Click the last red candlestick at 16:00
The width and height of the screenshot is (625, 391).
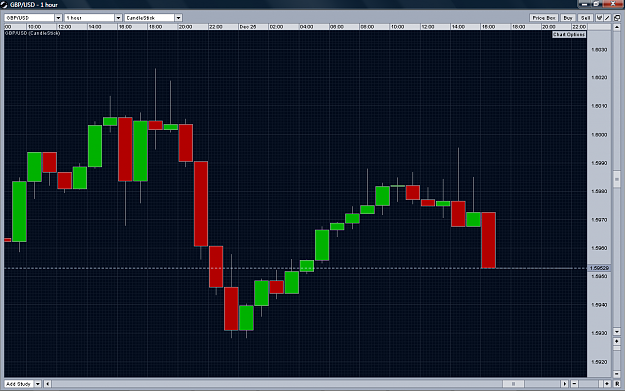488,240
